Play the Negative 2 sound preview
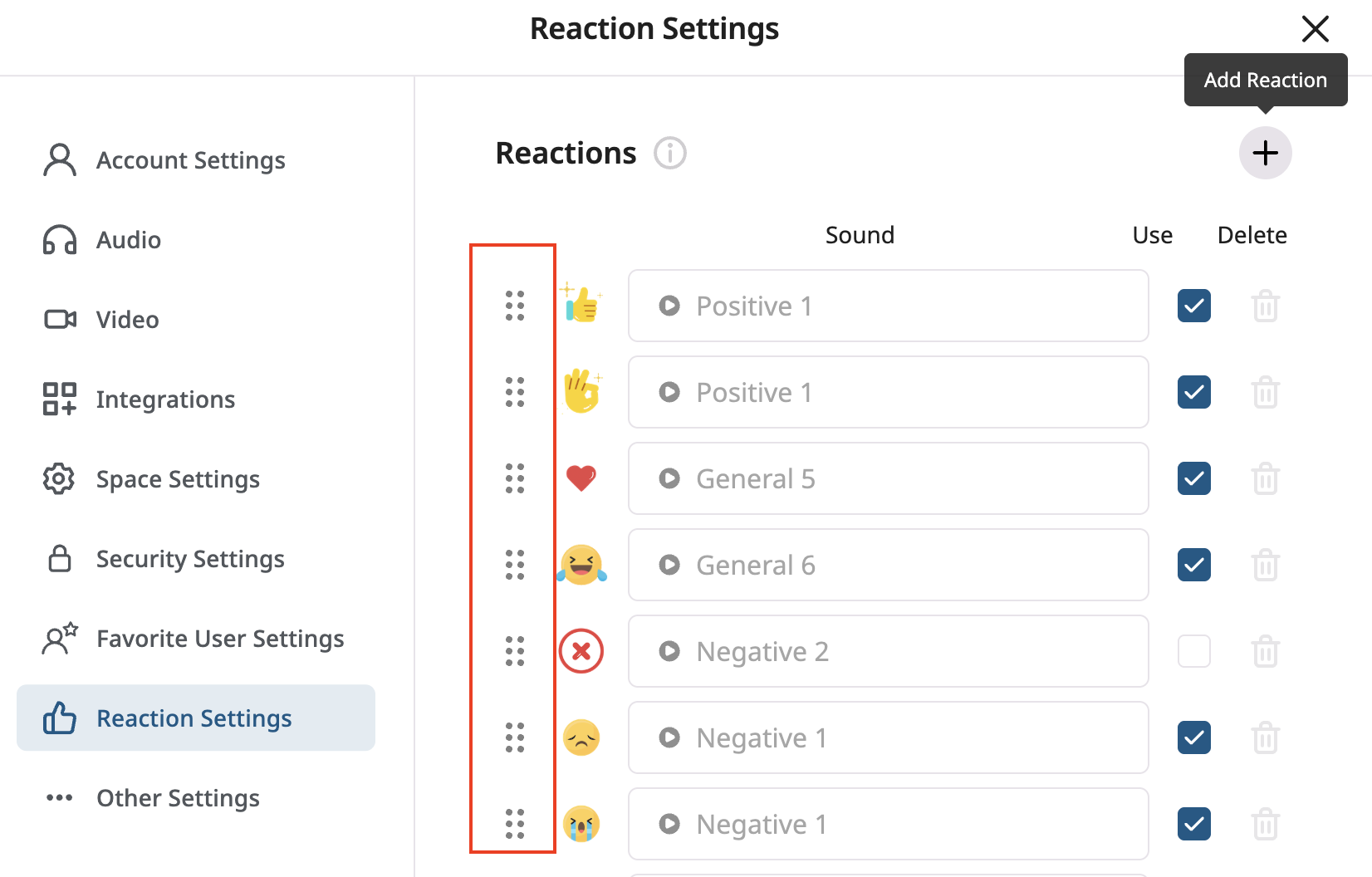 [x=669, y=651]
